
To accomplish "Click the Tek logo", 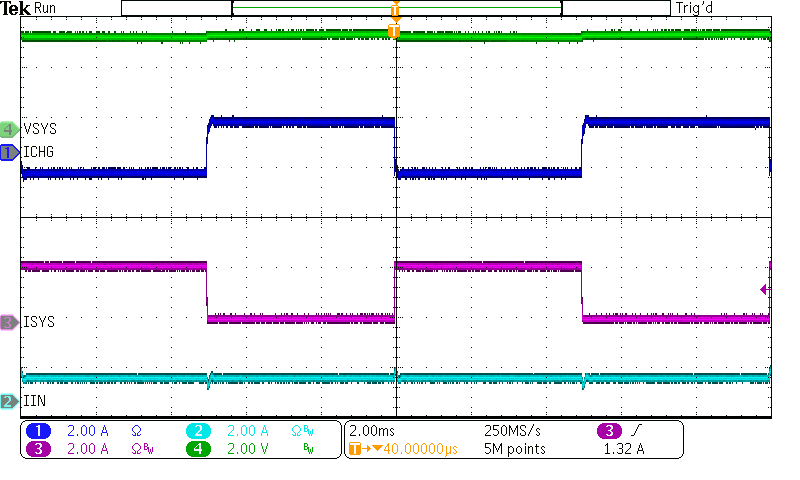I will [15, 8].
